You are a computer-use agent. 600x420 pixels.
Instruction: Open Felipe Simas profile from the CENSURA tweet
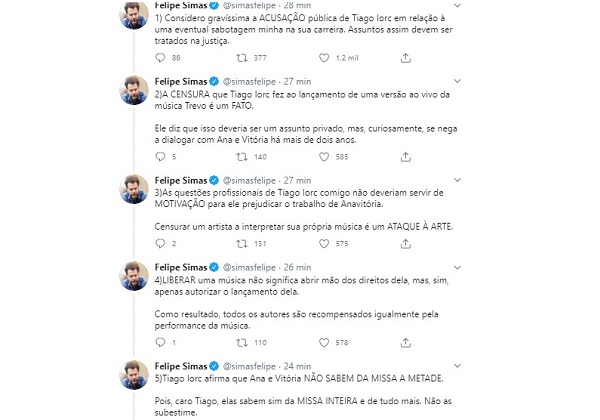pyautogui.click(x=181, y=81)
